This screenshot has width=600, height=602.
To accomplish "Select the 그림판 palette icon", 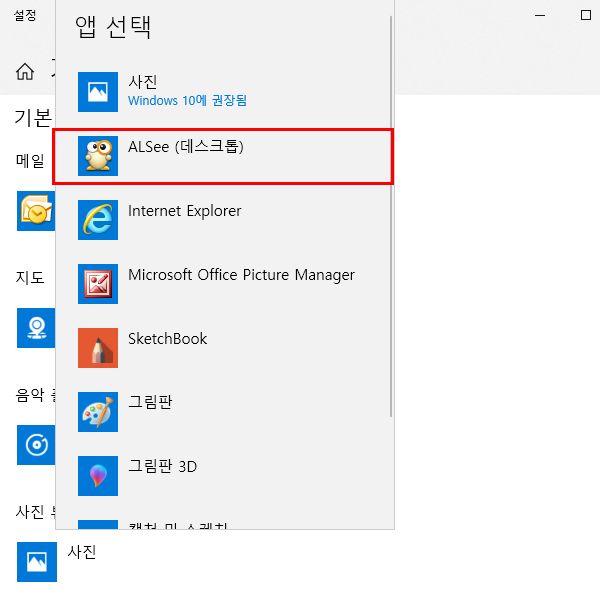I will click(98, 412).
